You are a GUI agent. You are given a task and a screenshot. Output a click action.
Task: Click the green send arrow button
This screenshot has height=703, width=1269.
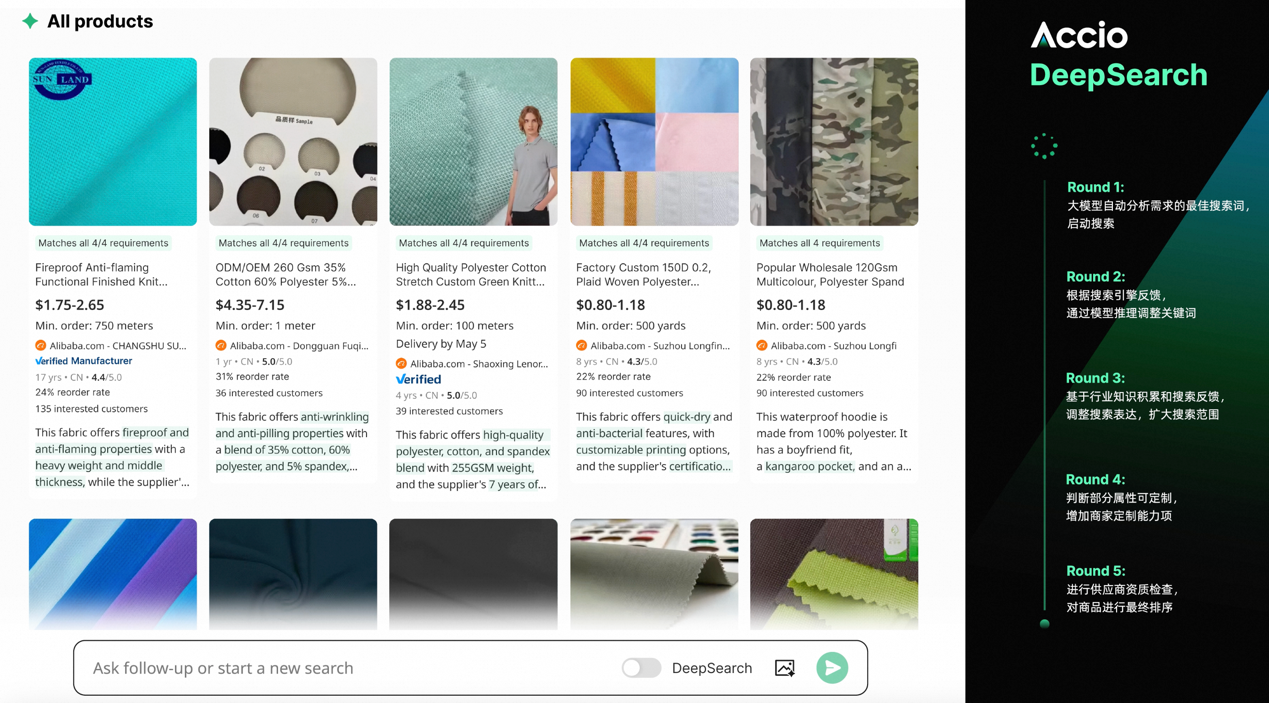coord(831,668)
